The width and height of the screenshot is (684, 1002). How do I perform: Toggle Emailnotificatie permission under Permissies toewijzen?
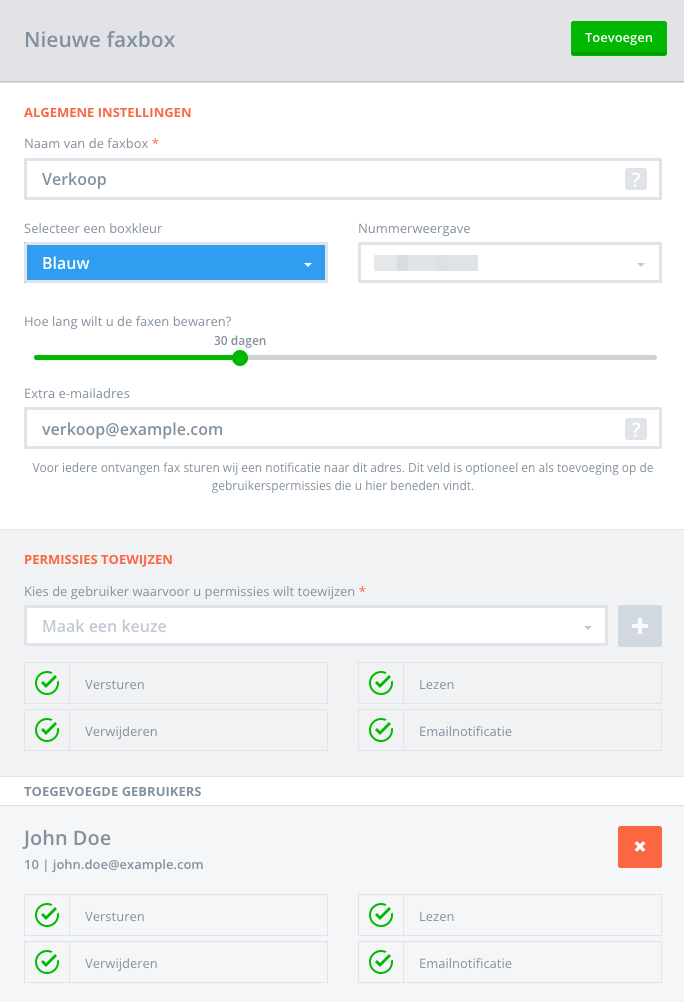pyautogui.click(x=381, y=731)
